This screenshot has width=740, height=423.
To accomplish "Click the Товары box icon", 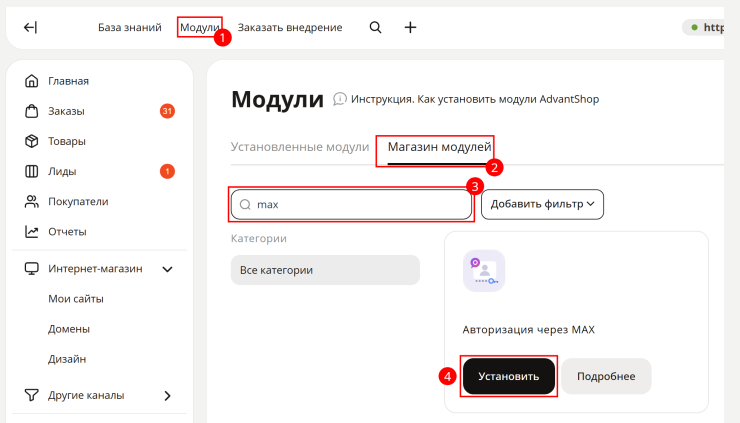I will click(32, 141).
